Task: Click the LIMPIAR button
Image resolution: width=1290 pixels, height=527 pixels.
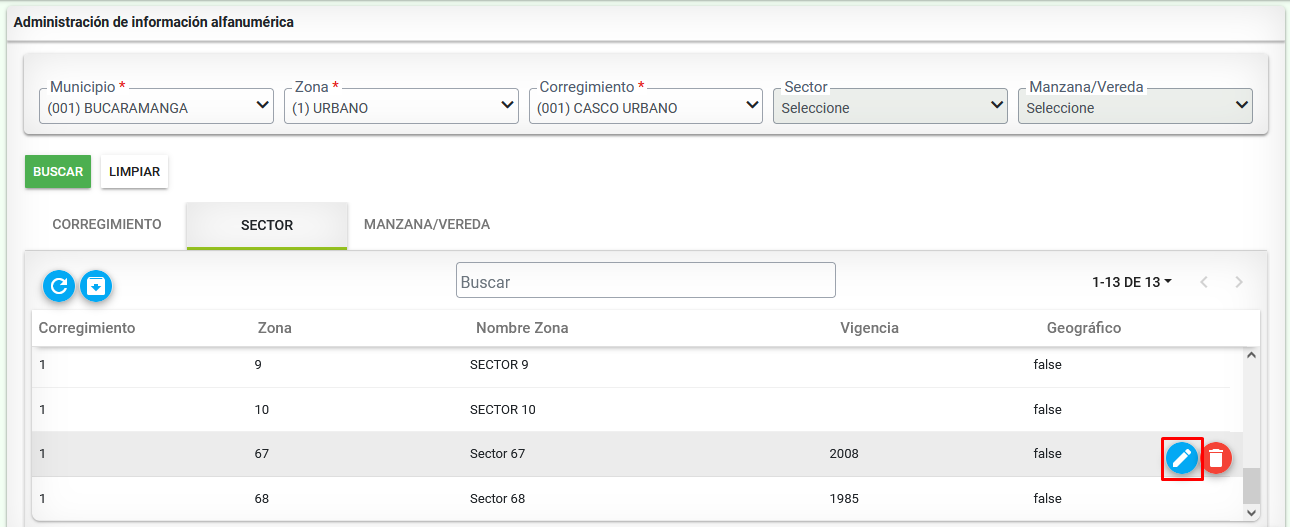Action: coord(135,172)
